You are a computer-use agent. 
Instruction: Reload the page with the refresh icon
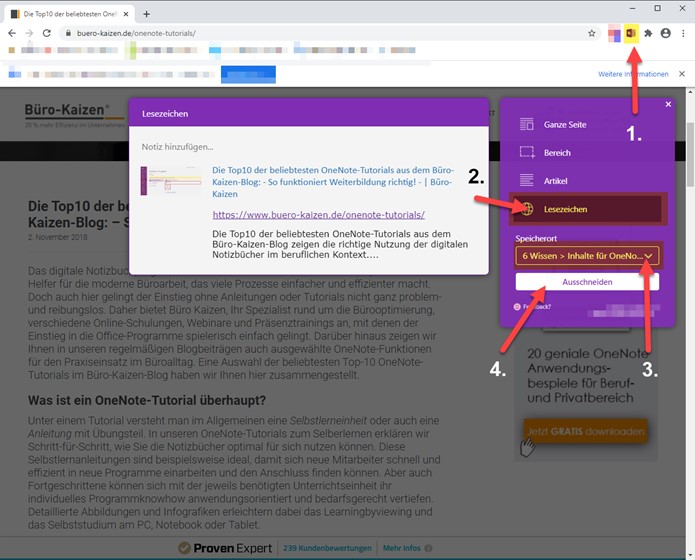pos(47,33)
